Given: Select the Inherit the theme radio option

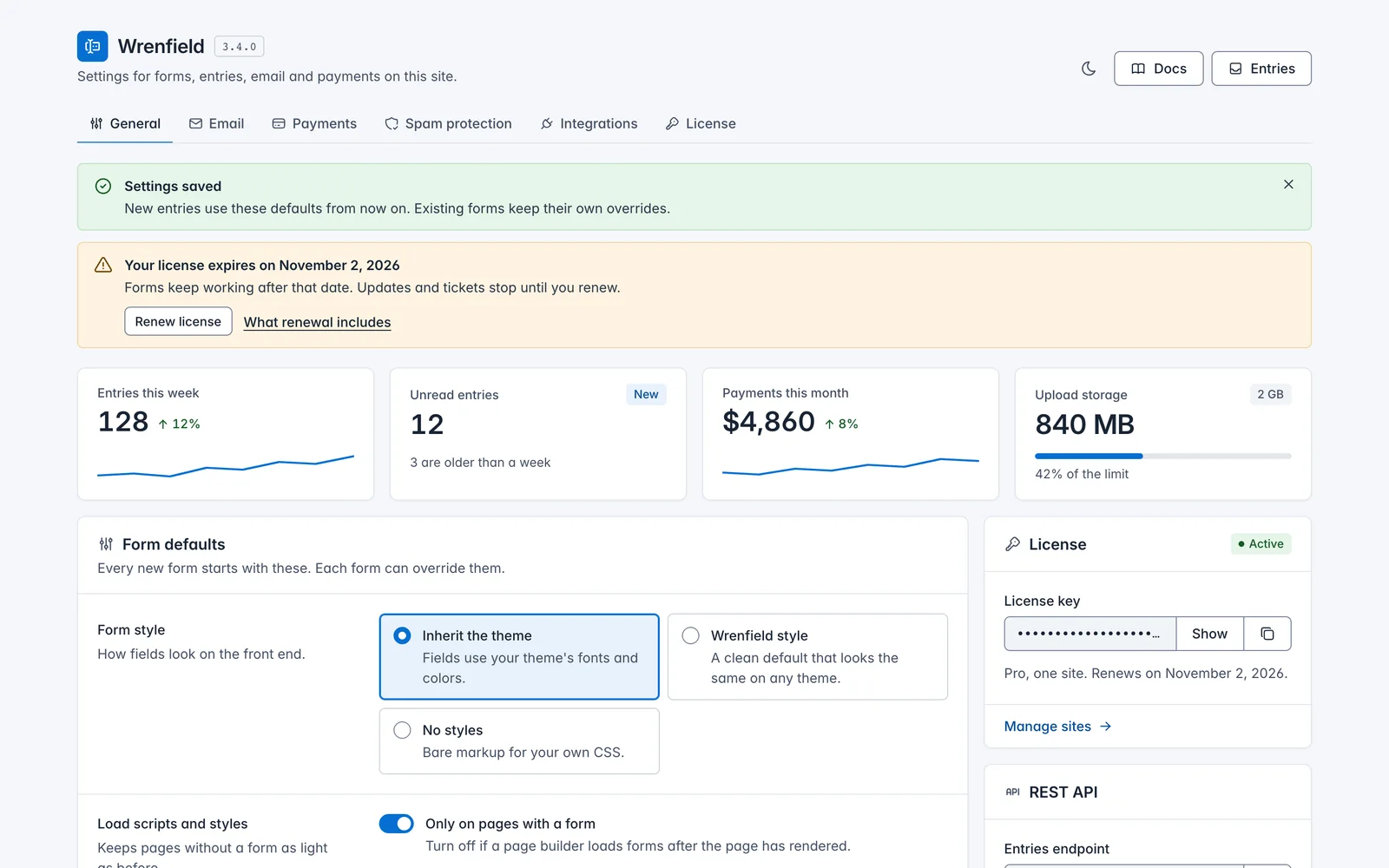Looking at the screenshot, I should coord(519,656).
